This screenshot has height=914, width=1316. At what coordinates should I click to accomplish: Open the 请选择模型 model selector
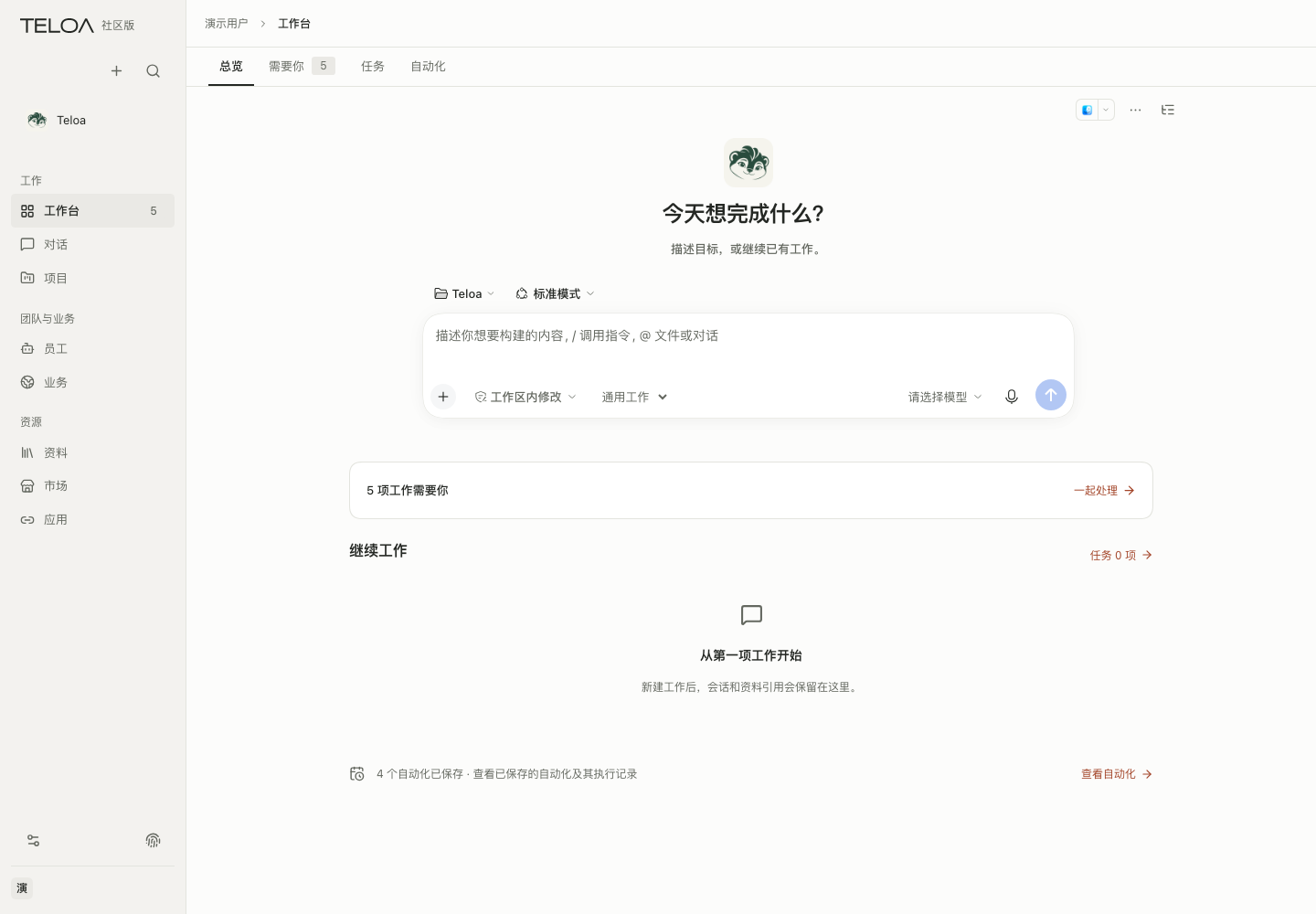tap(945, 397)
